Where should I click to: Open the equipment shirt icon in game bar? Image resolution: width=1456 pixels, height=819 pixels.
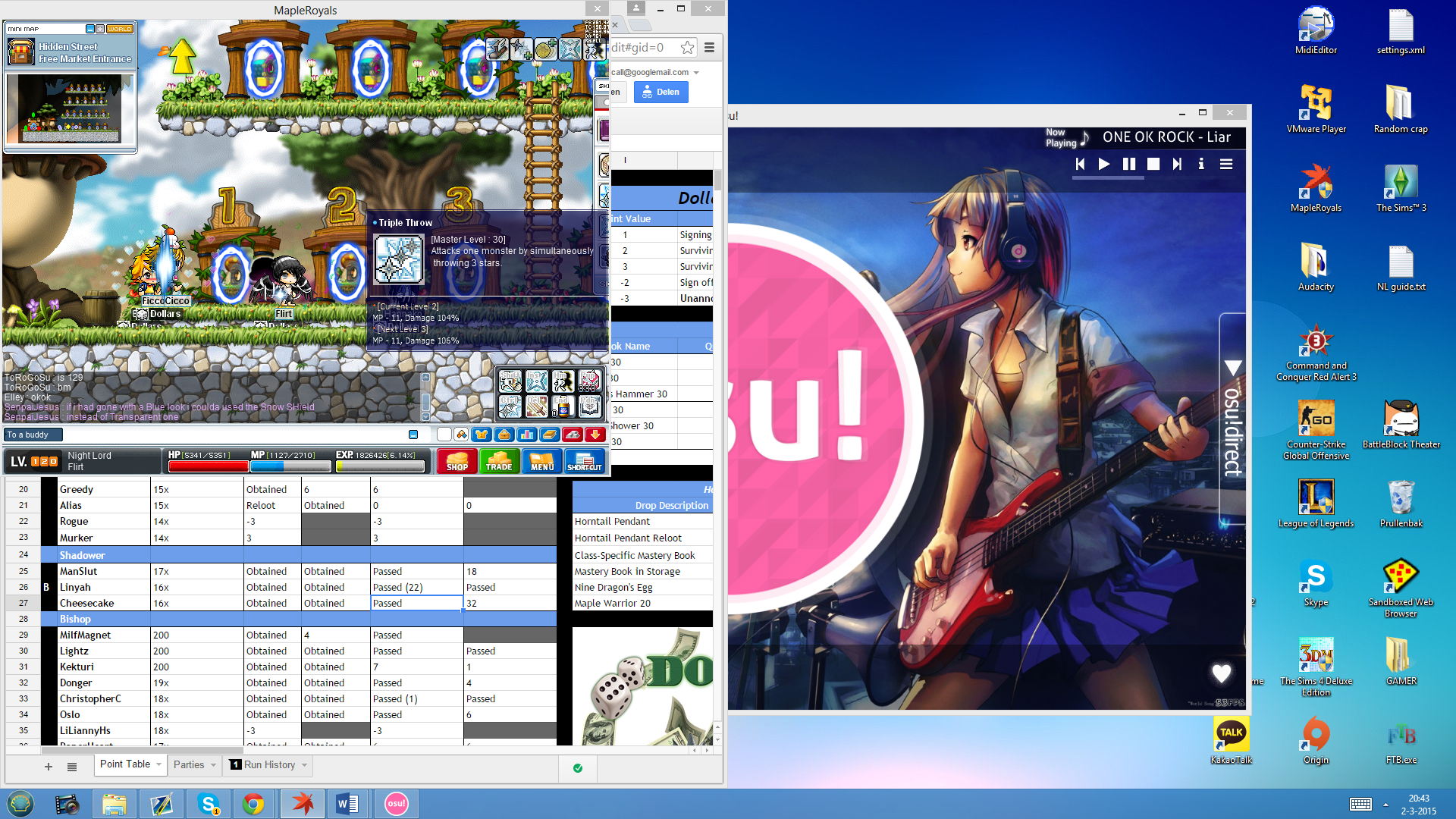pos(482,435)
